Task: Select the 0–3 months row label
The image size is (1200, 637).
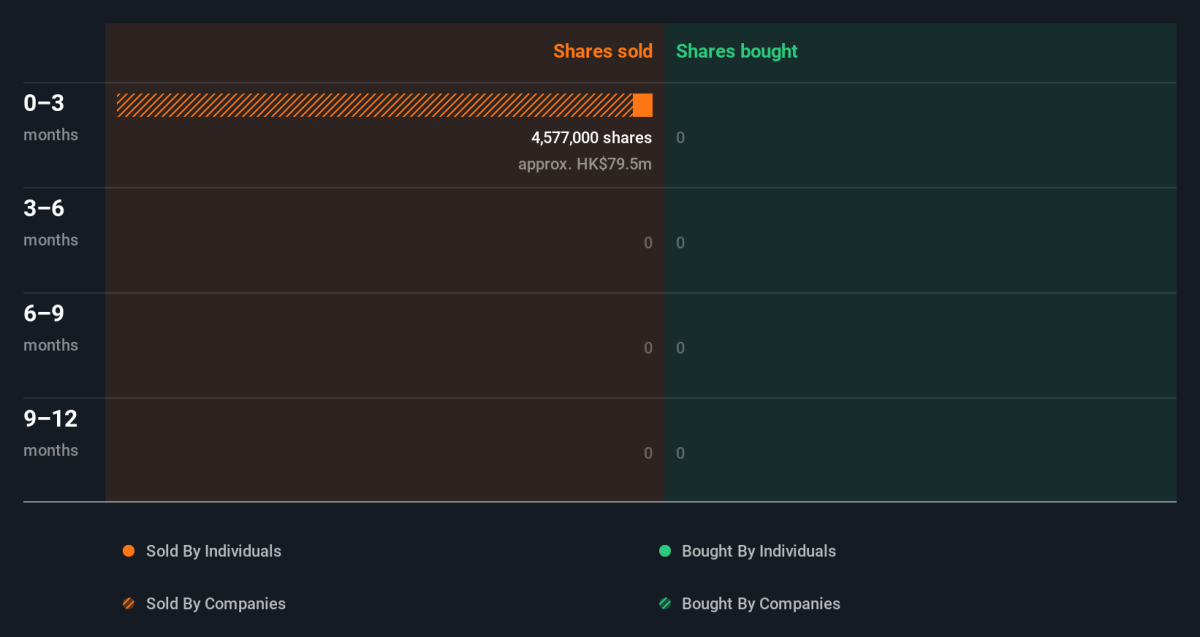Action: pyautogui.click(x=51, y=117)
